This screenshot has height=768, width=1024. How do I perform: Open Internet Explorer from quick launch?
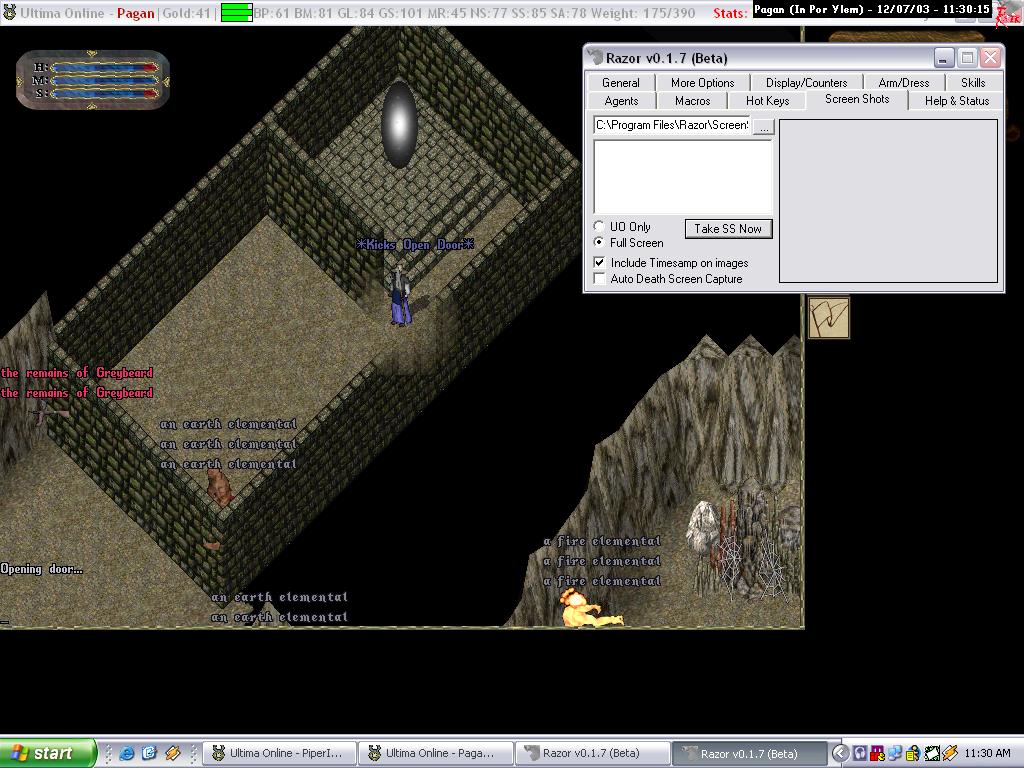(127, 753)
